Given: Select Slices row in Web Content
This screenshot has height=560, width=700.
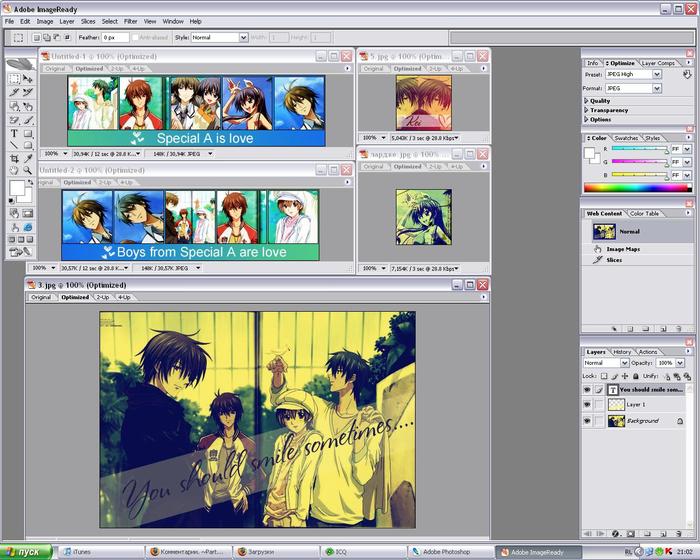Looking at the screenshot, I should point(614,260).
